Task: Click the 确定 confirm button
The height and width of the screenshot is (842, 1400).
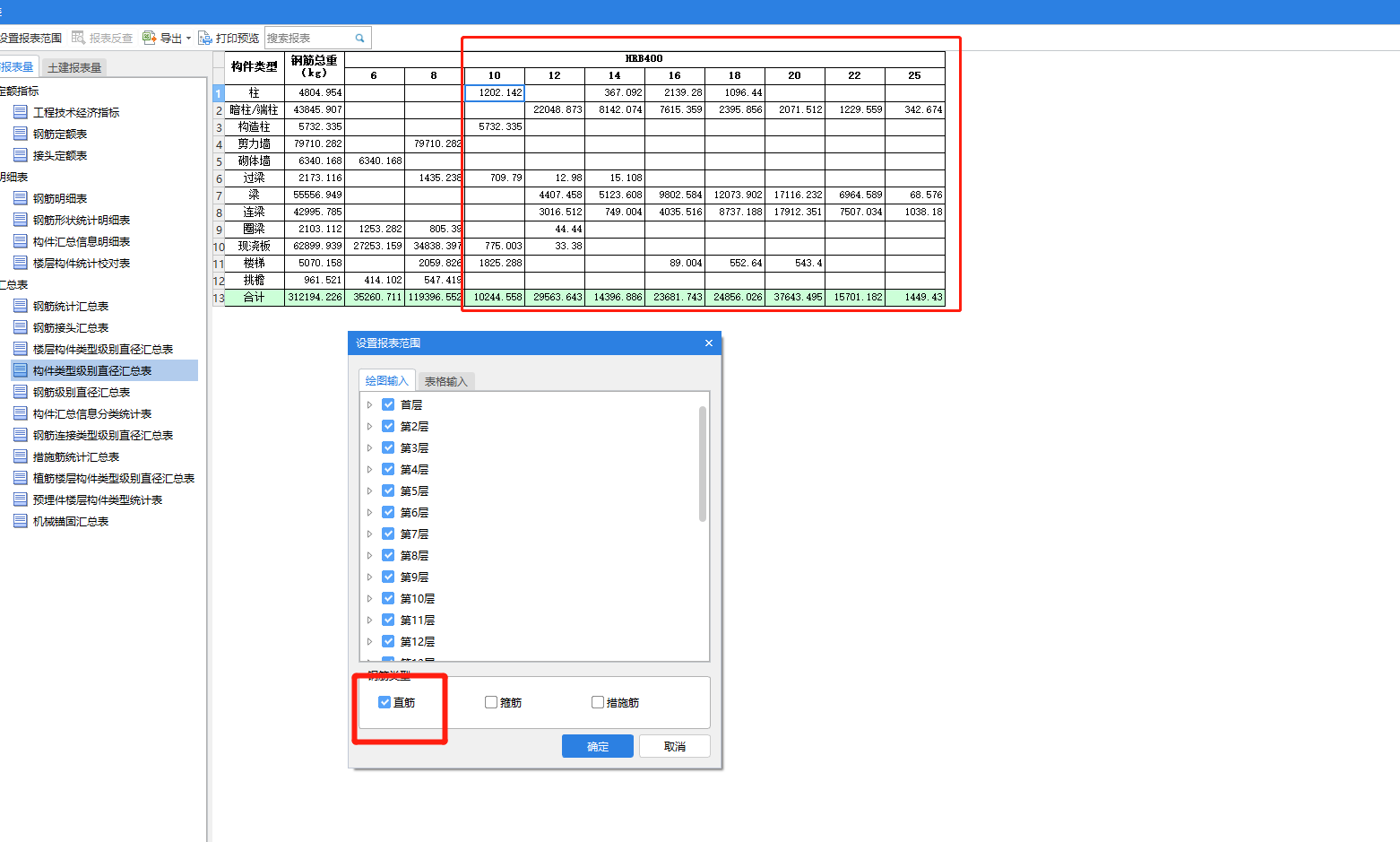Action: coord(598,746)
